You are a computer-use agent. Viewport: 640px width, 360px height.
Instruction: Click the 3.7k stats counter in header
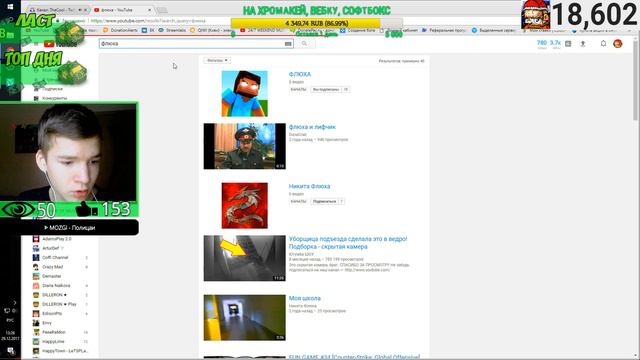click(555, 44)
